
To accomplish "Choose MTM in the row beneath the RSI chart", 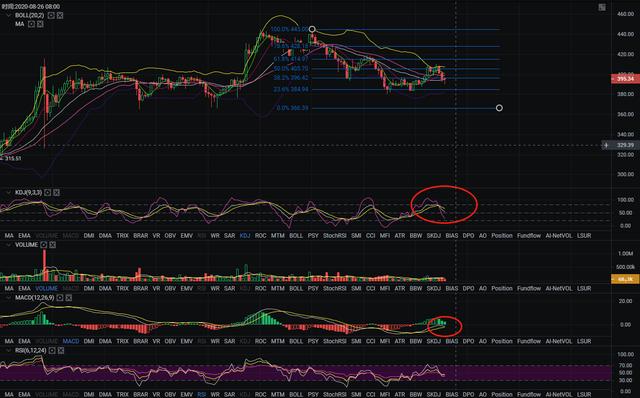I will click(x=278, y=394).
